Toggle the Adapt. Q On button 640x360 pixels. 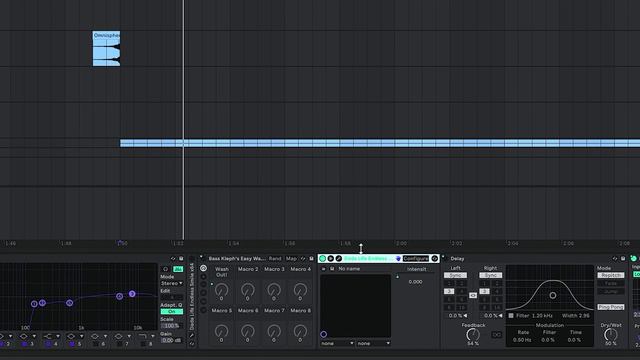point(171,311)
